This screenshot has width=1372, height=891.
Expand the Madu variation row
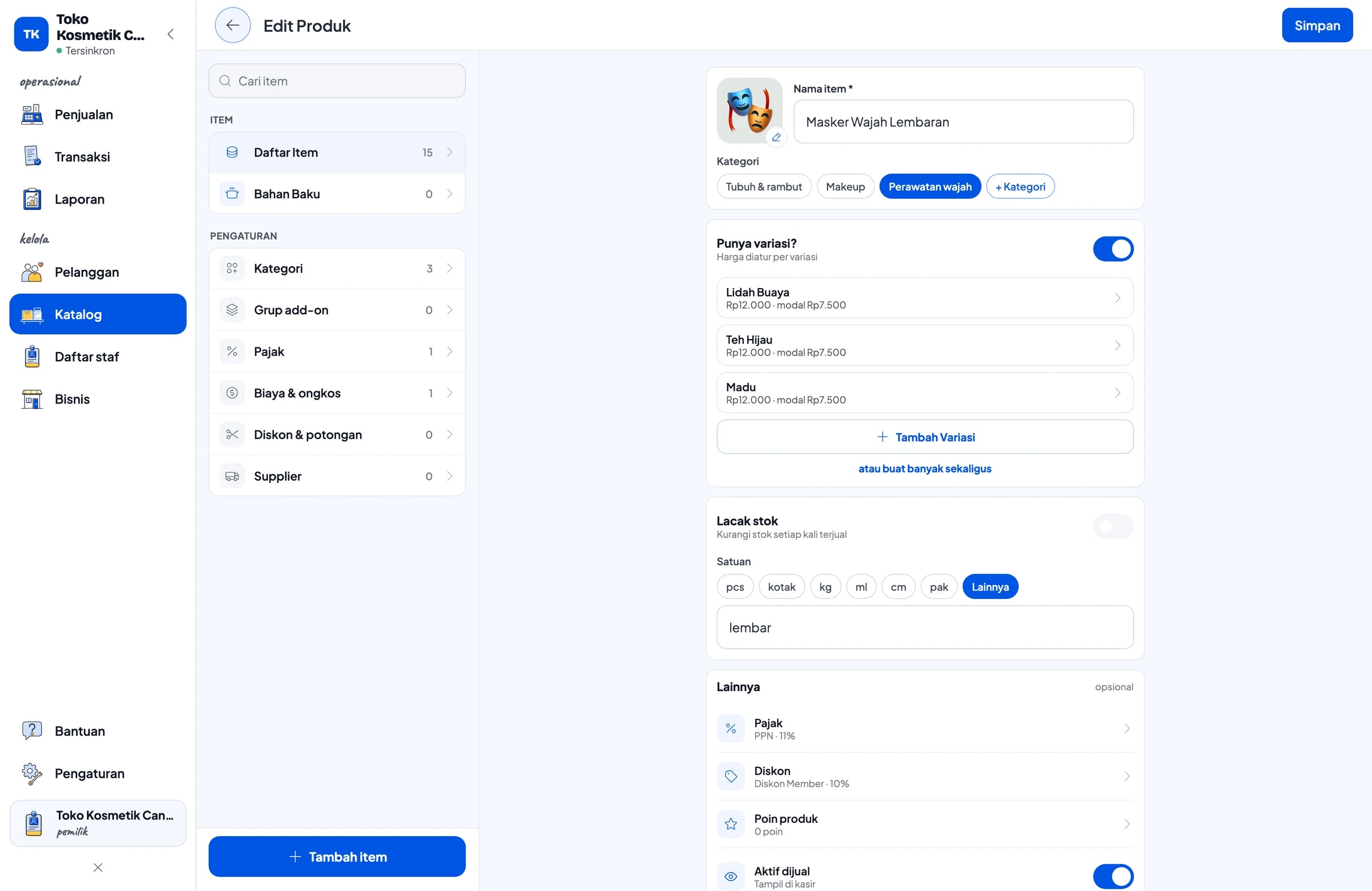click(x=924, y=393)
